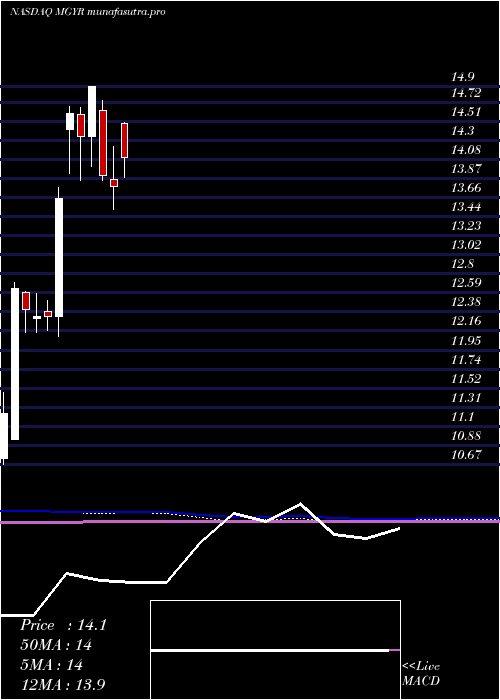Select the 14.51 price axis label
The width and height of the screenshot is (500, 700).
[466, 112]
